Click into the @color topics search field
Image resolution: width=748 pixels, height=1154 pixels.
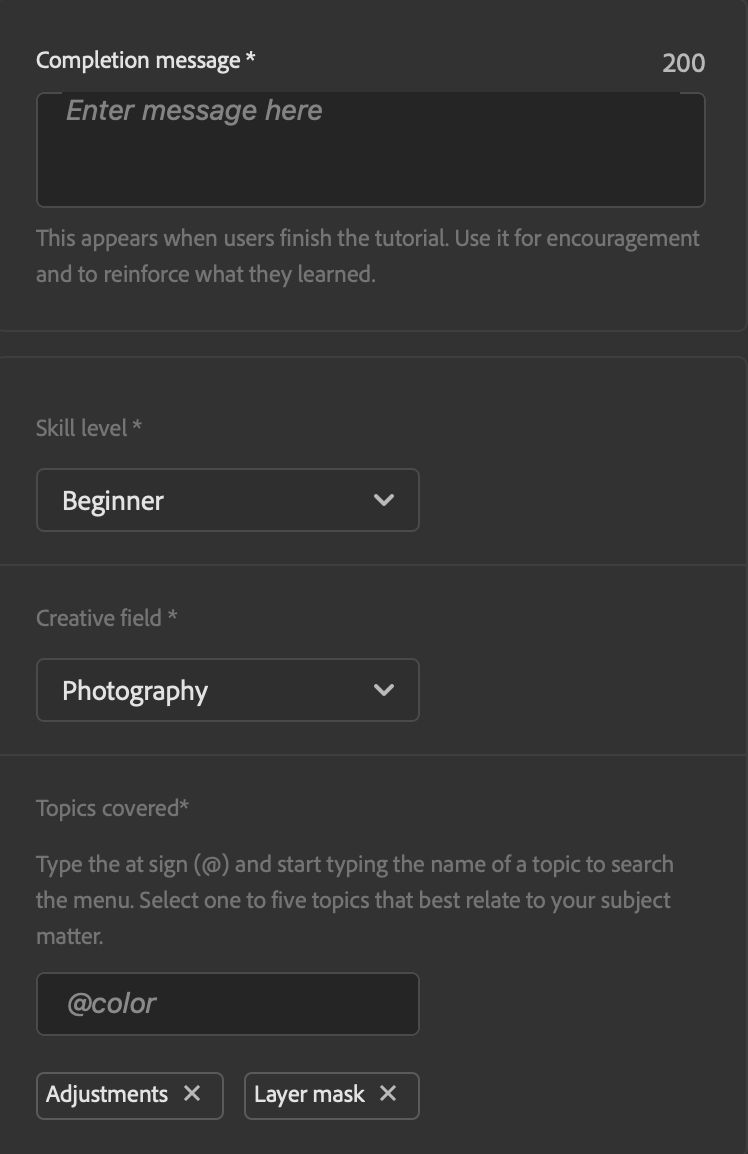click(227, 1004)
